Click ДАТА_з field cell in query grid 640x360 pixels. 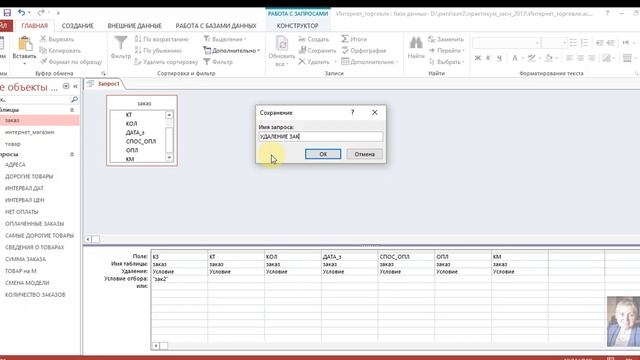point(349,257)
